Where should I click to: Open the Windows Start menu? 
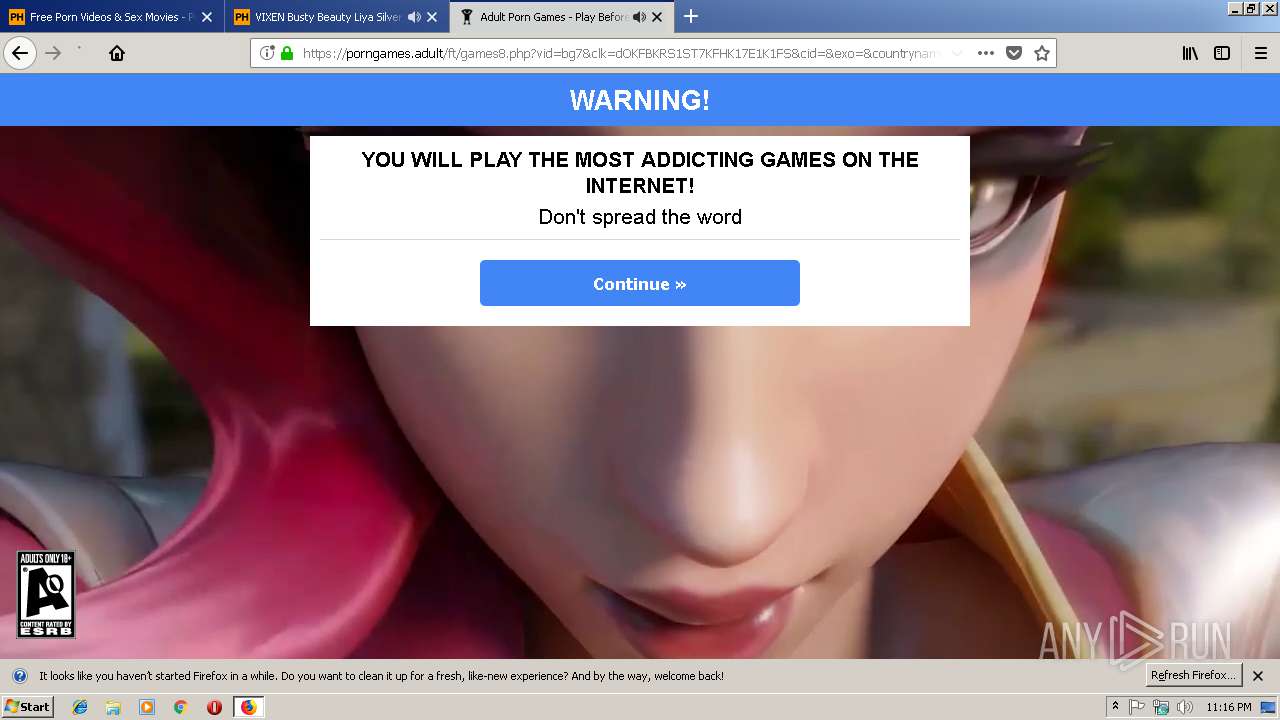click(27, 707)
